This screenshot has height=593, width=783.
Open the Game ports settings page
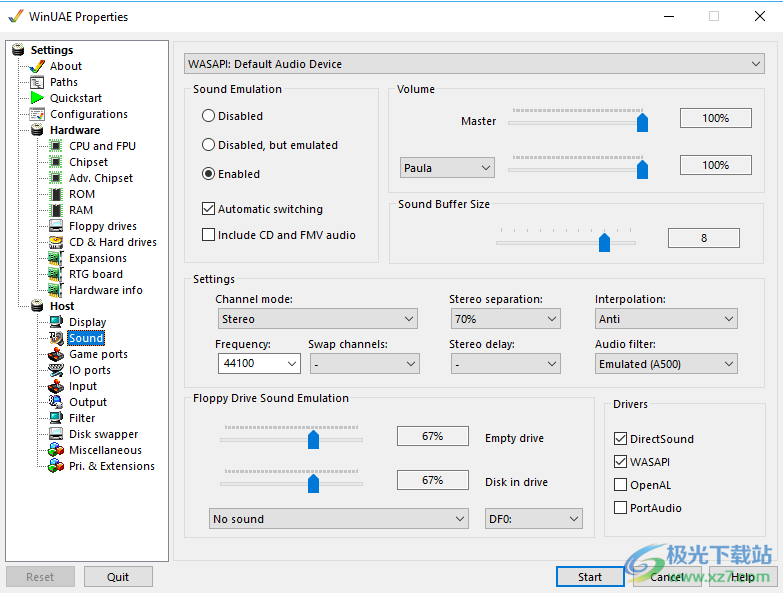click(98, 354)
